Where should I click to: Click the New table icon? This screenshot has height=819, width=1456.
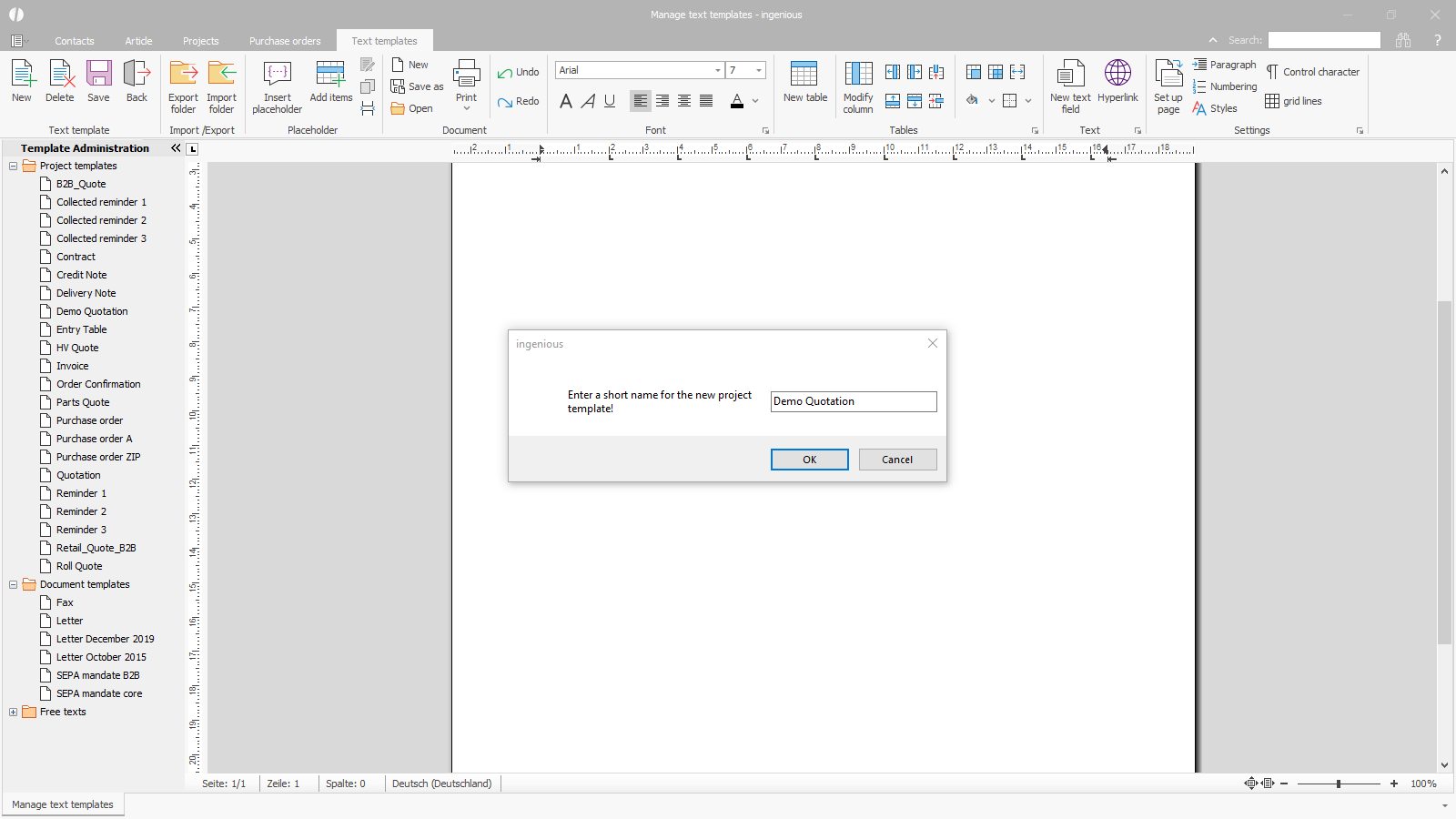804,75
